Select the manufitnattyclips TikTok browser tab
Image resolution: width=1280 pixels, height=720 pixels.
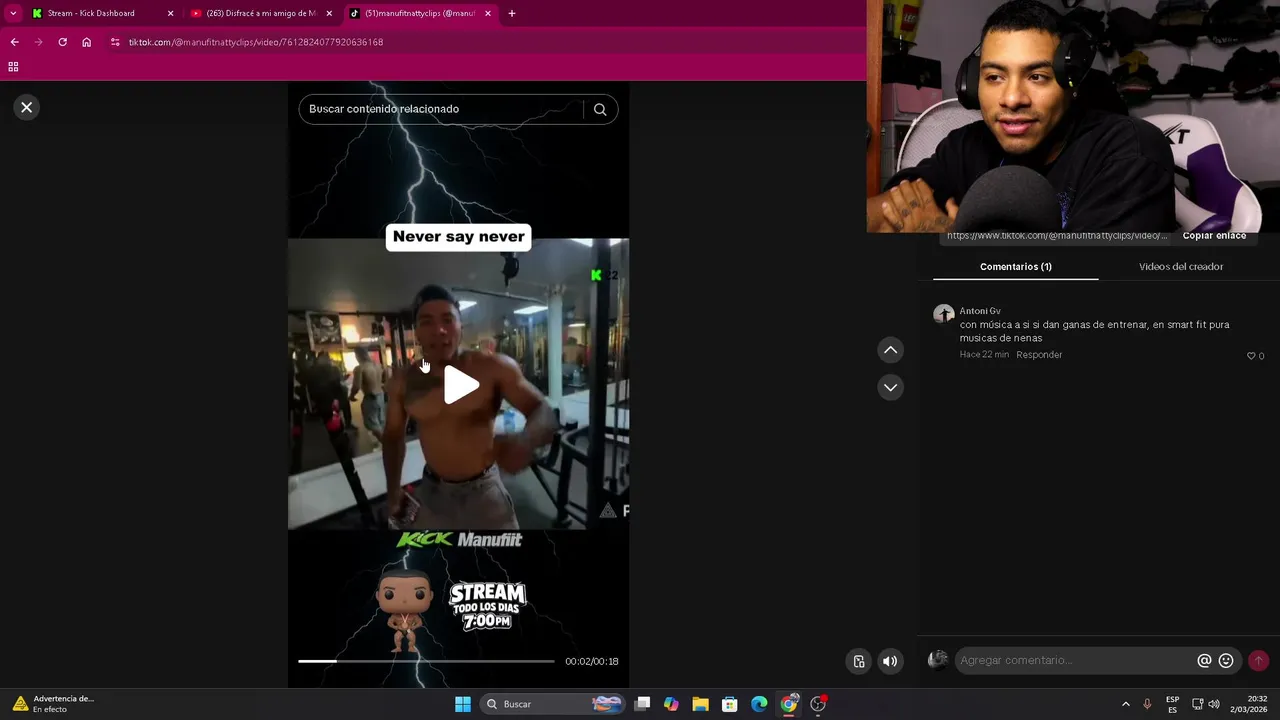point(419,14)
